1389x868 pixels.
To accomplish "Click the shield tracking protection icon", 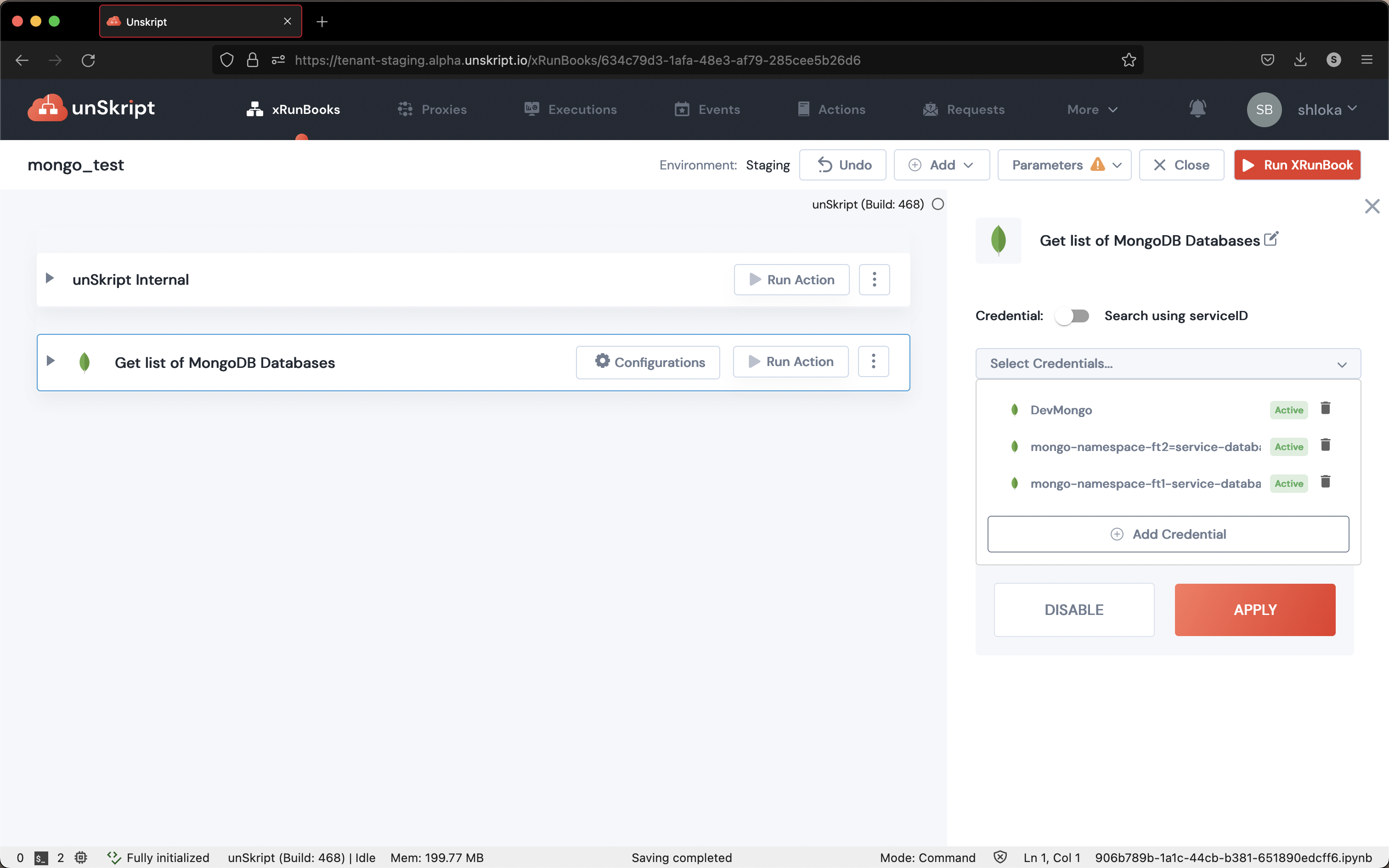I will (227, 60).
